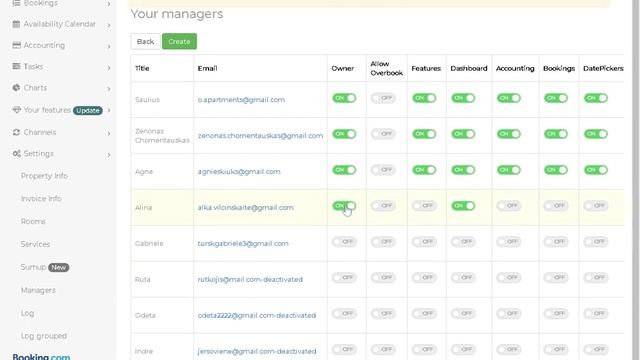Screen dimensions: 640x360
Task: Toggle Features switch for Zenonas Chomentauskas
Action: point(424,134)
